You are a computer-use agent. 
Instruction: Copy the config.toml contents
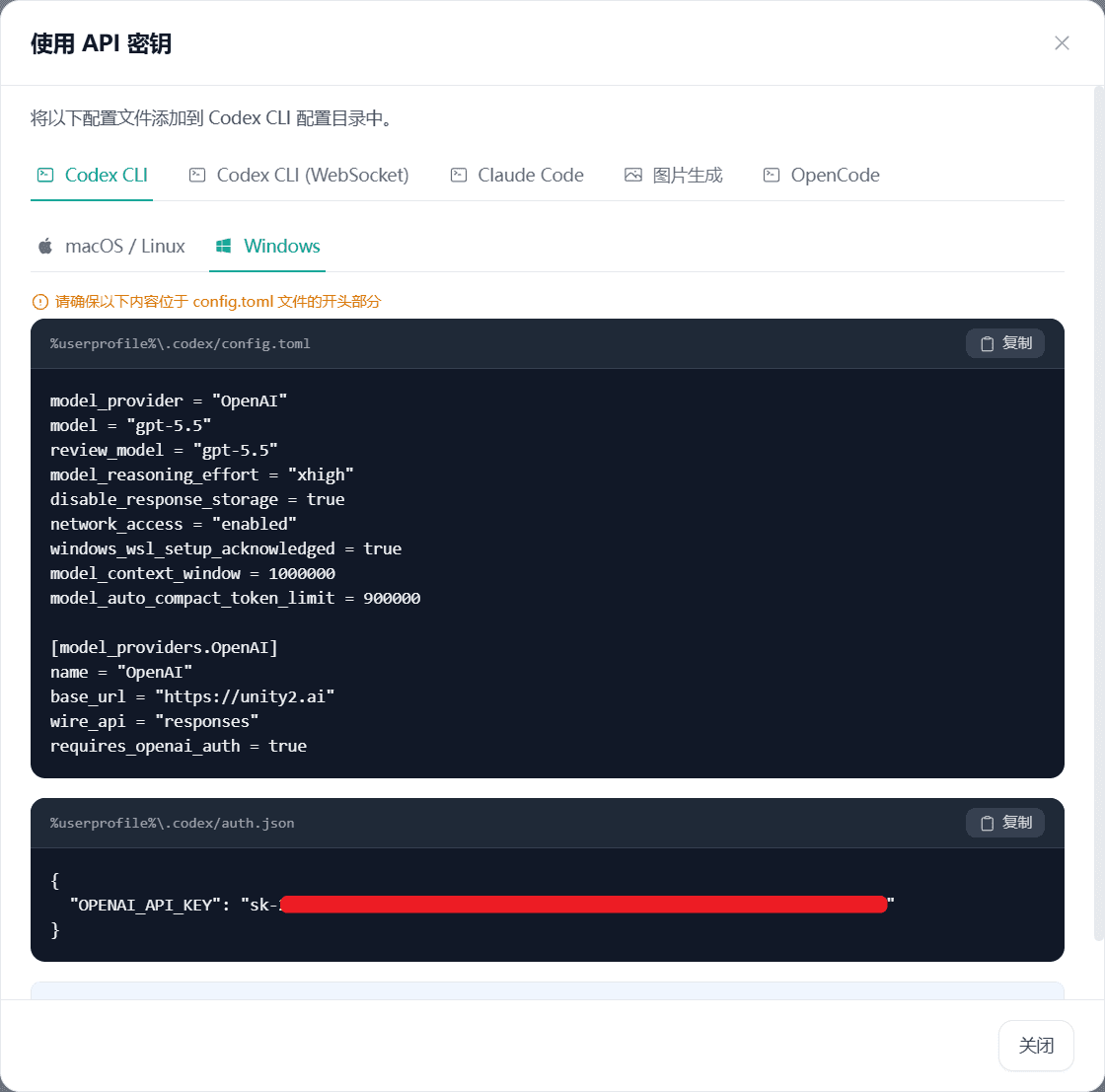click(x=1005, y=343)
